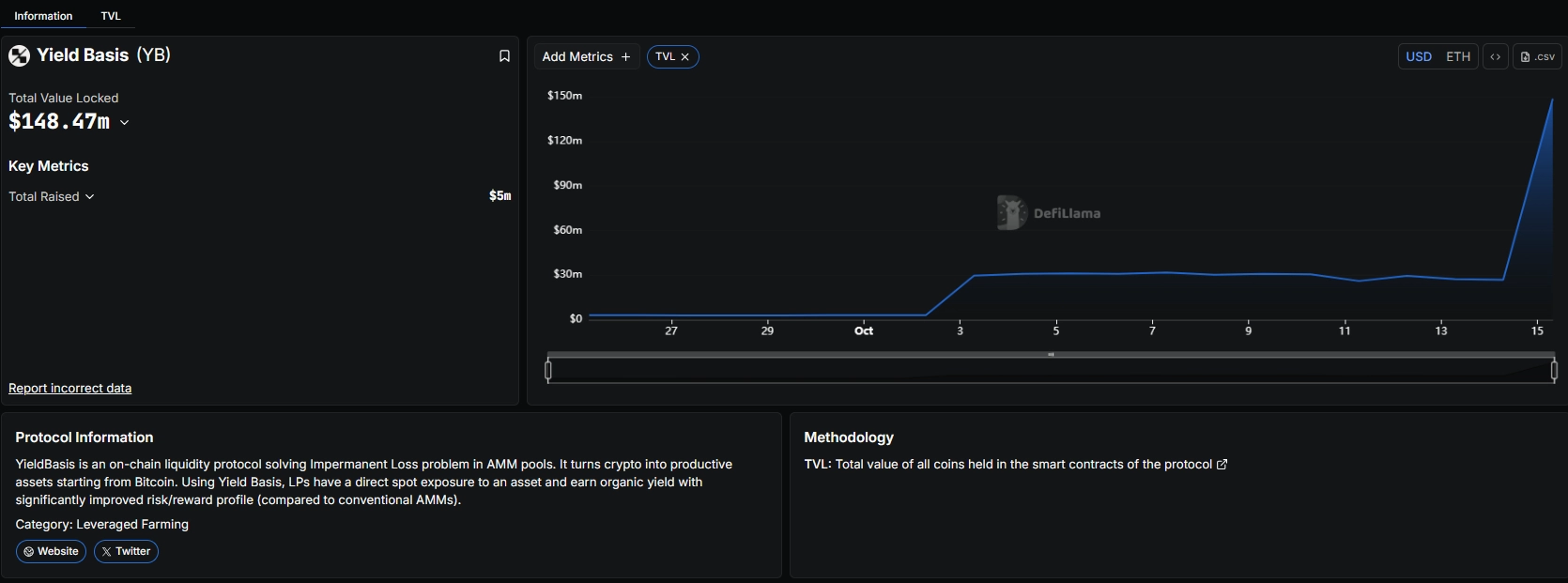Switch chart denomination to USD
This screenshot has width=1568, height=583.
click(1418, 56)
